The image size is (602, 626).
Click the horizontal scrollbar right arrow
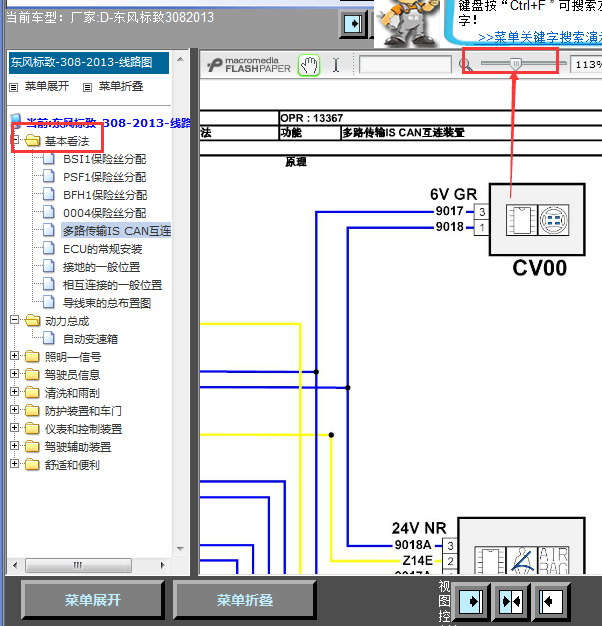162,565
